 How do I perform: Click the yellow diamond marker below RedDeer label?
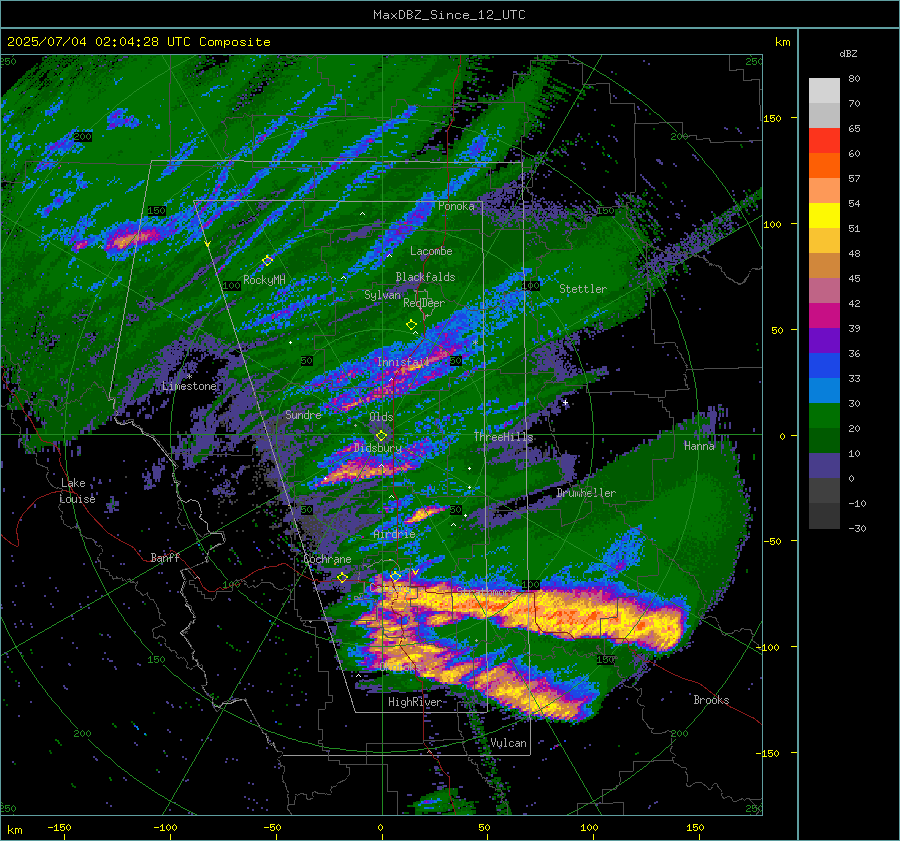pos(411,325)
